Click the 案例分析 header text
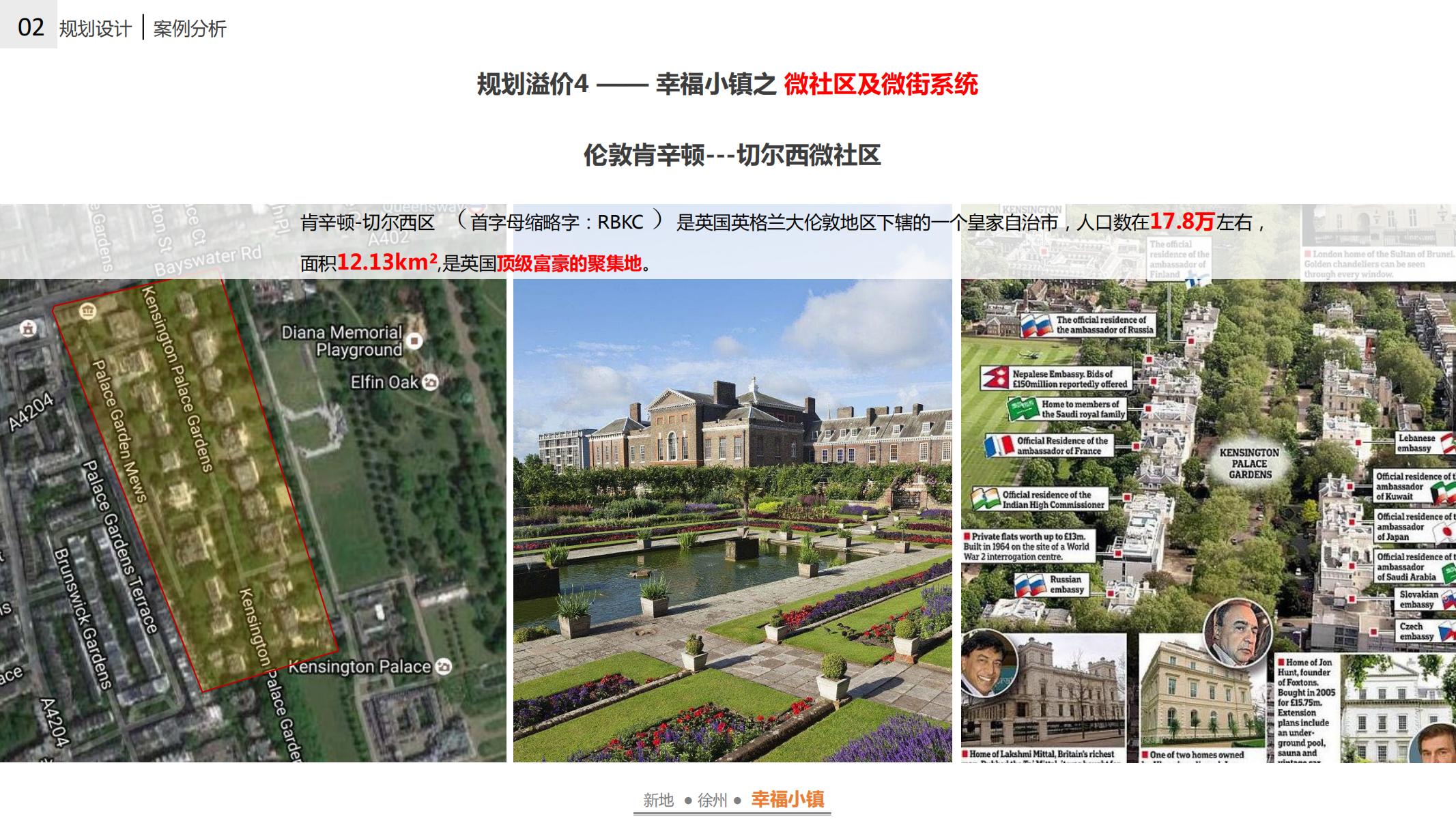Viewport: 1456px width, 819px height. click(190, 29)
